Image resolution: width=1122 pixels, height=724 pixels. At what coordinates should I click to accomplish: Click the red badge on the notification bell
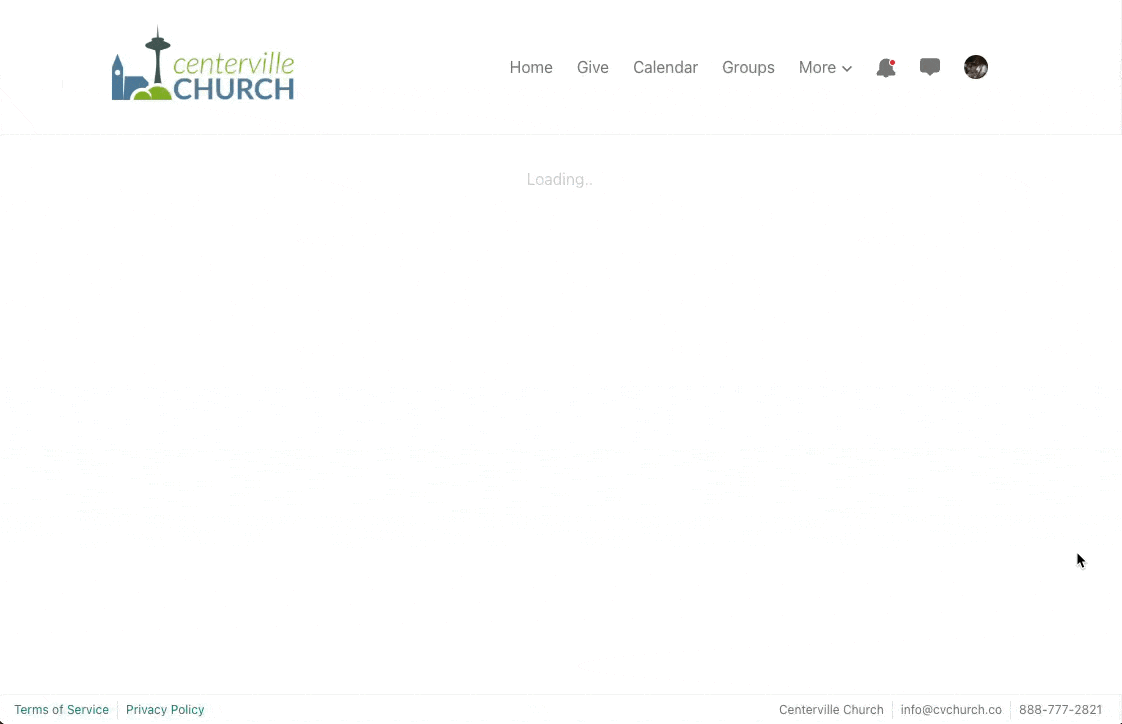(x=892, y=62)
